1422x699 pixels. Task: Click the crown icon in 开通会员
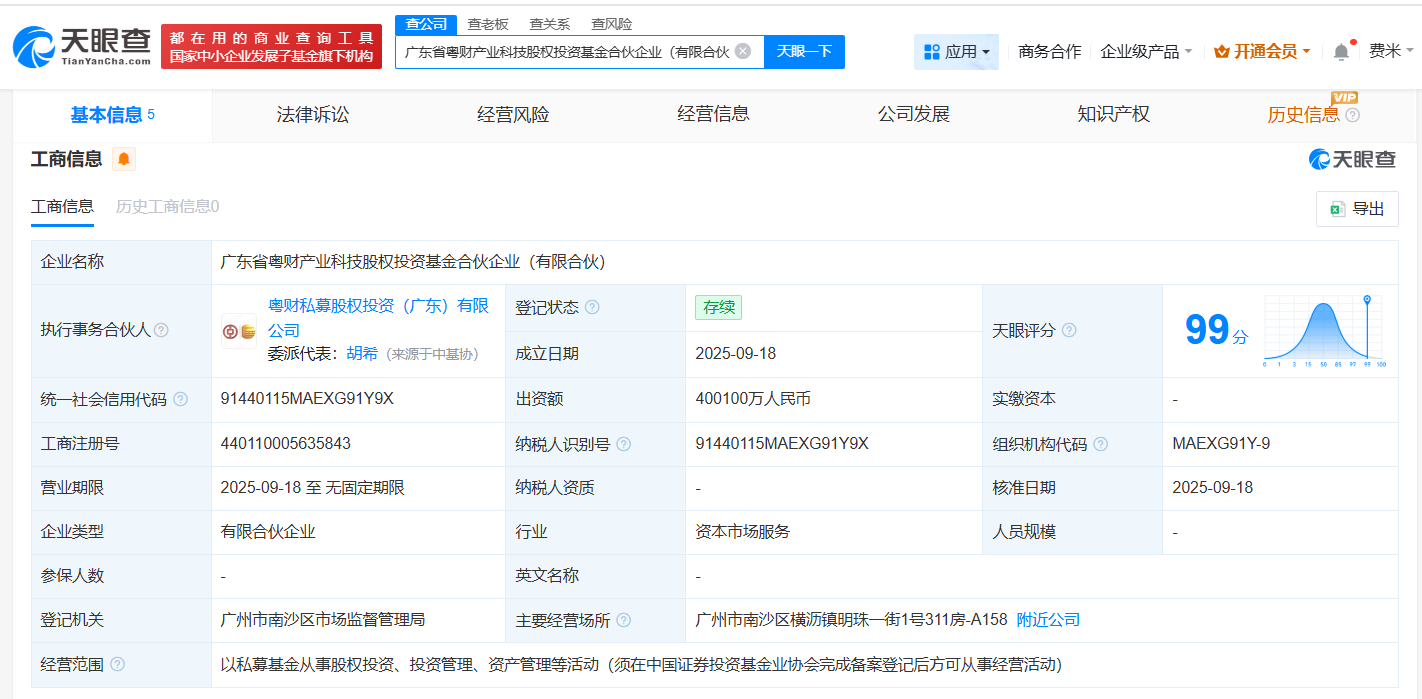[1219, 48]
